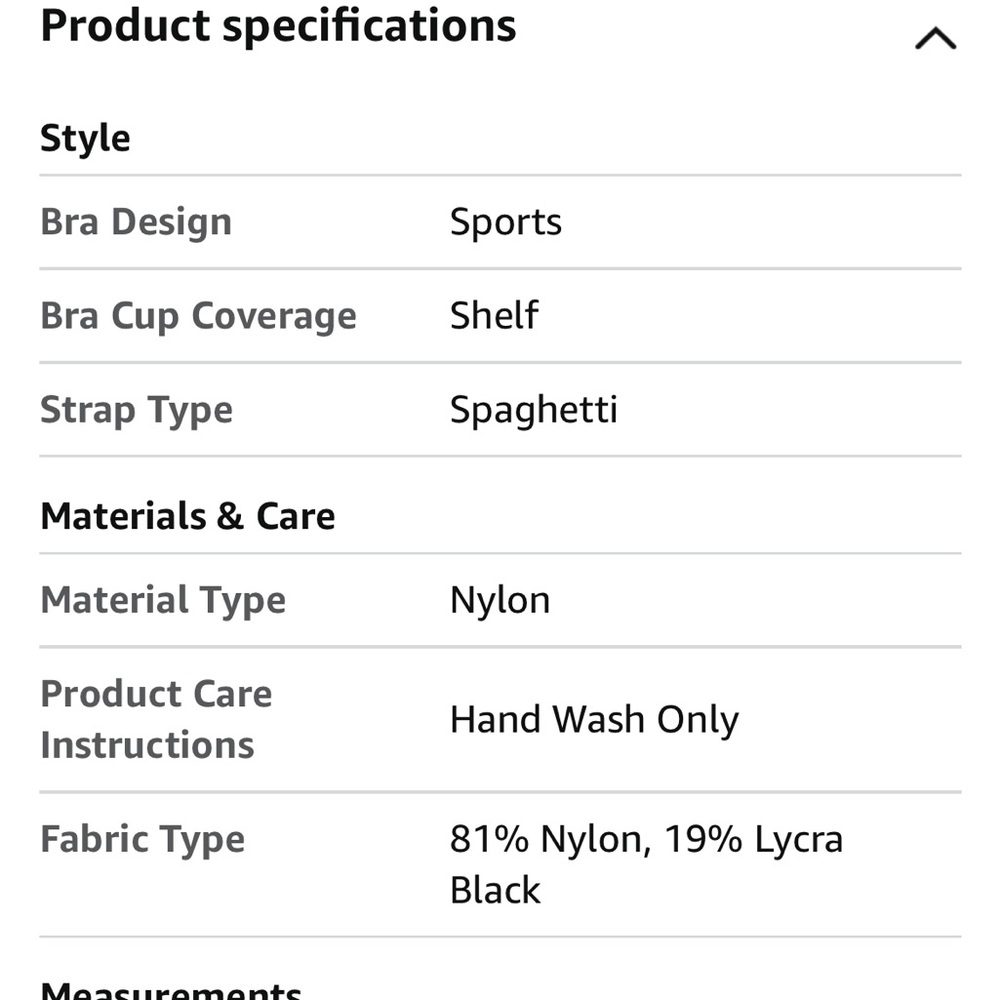Click the Strap Type label
The width and height of the screenshot is (1000, 1000).
coord(136,410)
